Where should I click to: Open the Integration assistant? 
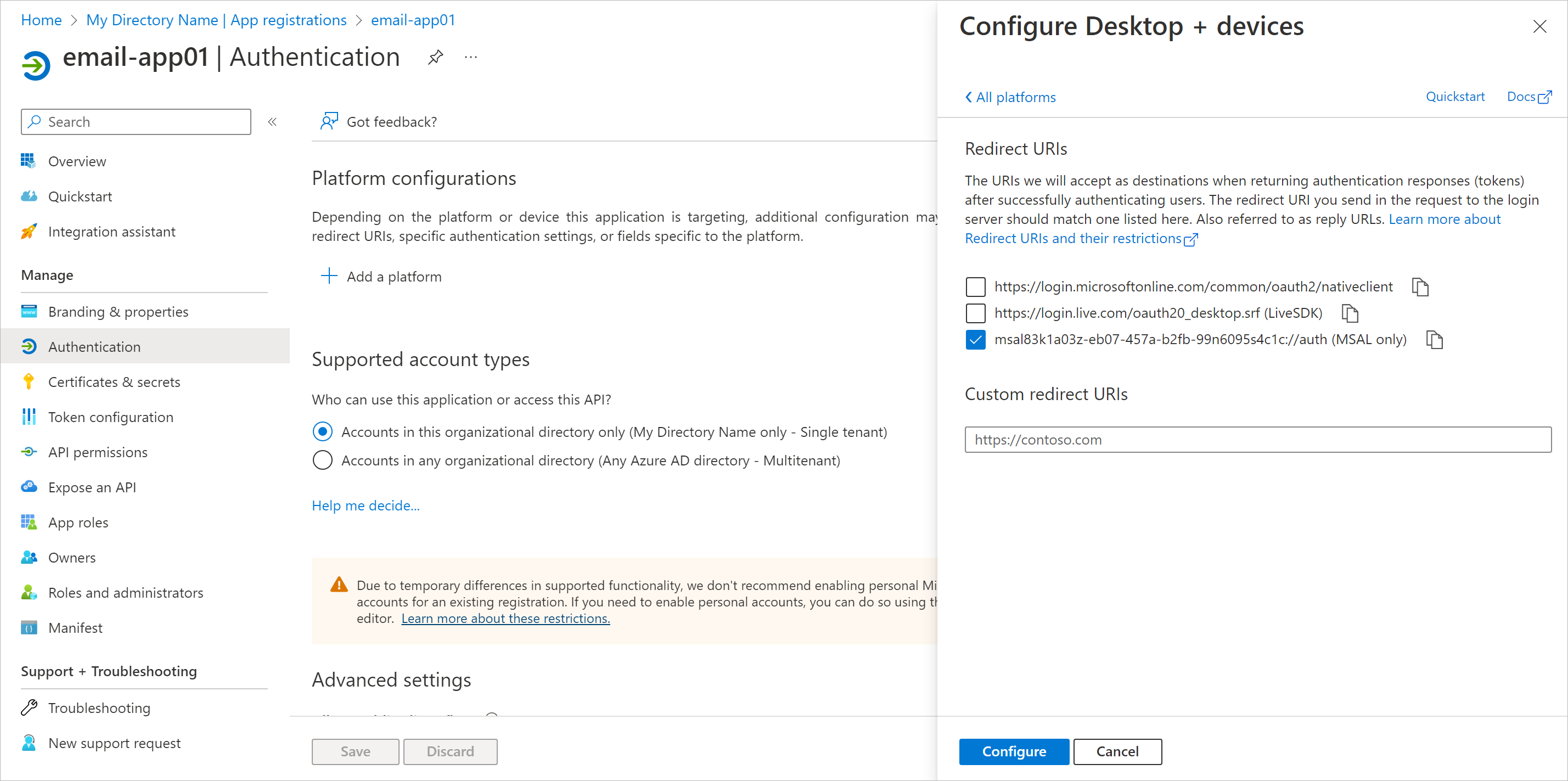tap(111, 231)
